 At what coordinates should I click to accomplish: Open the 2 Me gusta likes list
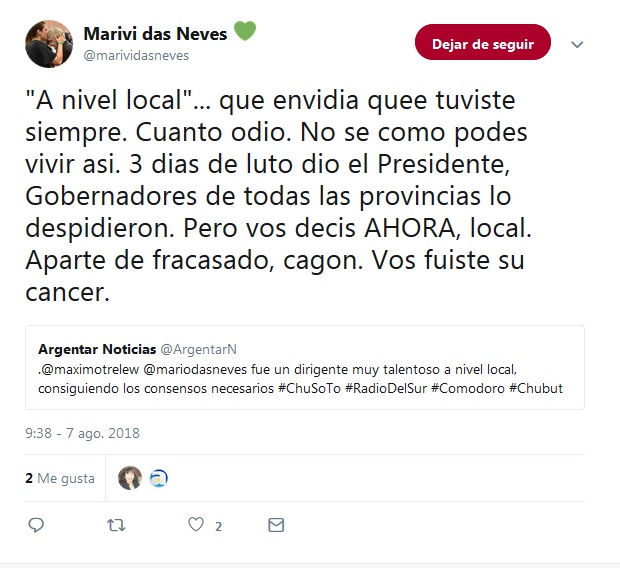click(x=60, y=479)
